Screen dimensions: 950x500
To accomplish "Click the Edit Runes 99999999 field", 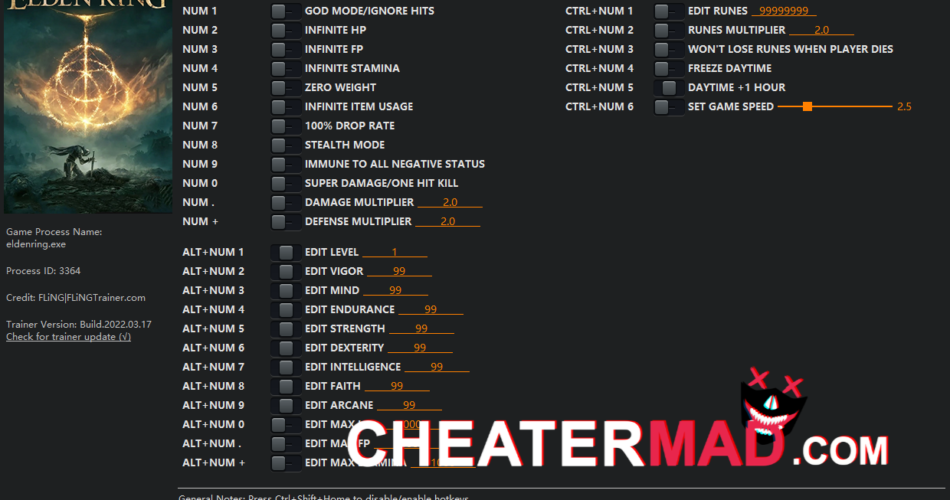I will click(x=784, y=11).
